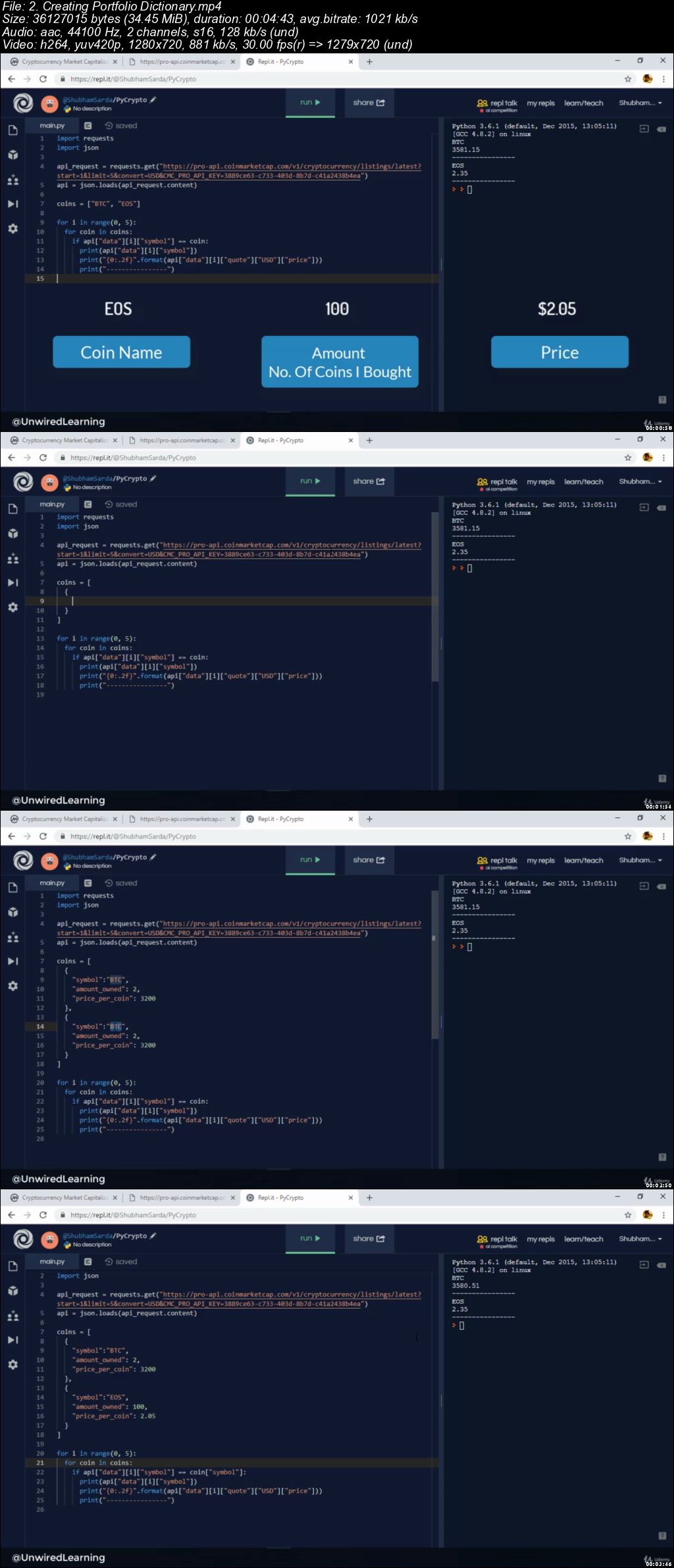Expand Shubham account dropdown in the 00:03:46 frame
The image size is (674, 1568).
pyautogui.click(x=640, y=1239)
